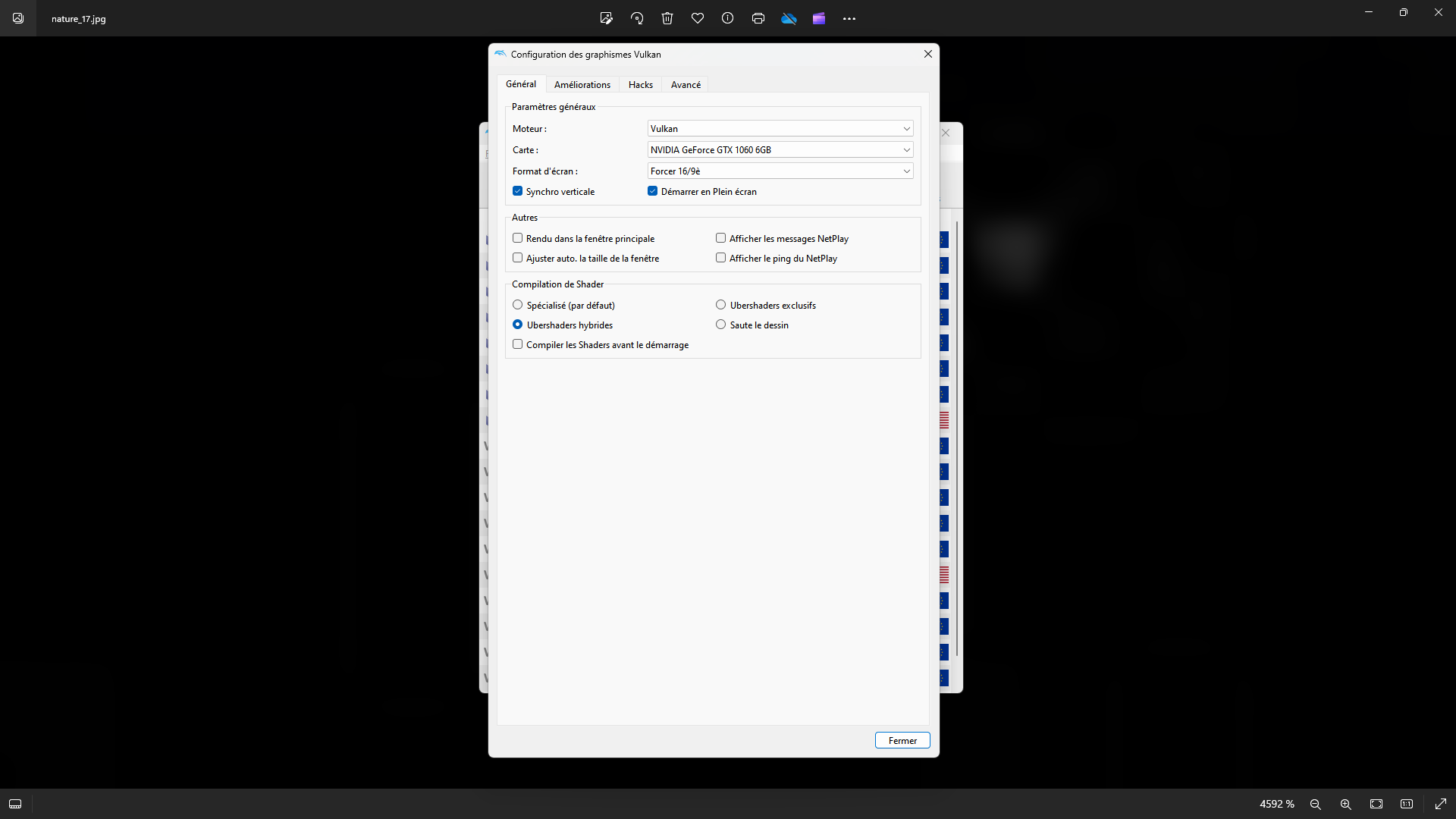Zoom out with the minus magnifier icon
This screenshot has width=1456, height=819.
point(1316,804)
